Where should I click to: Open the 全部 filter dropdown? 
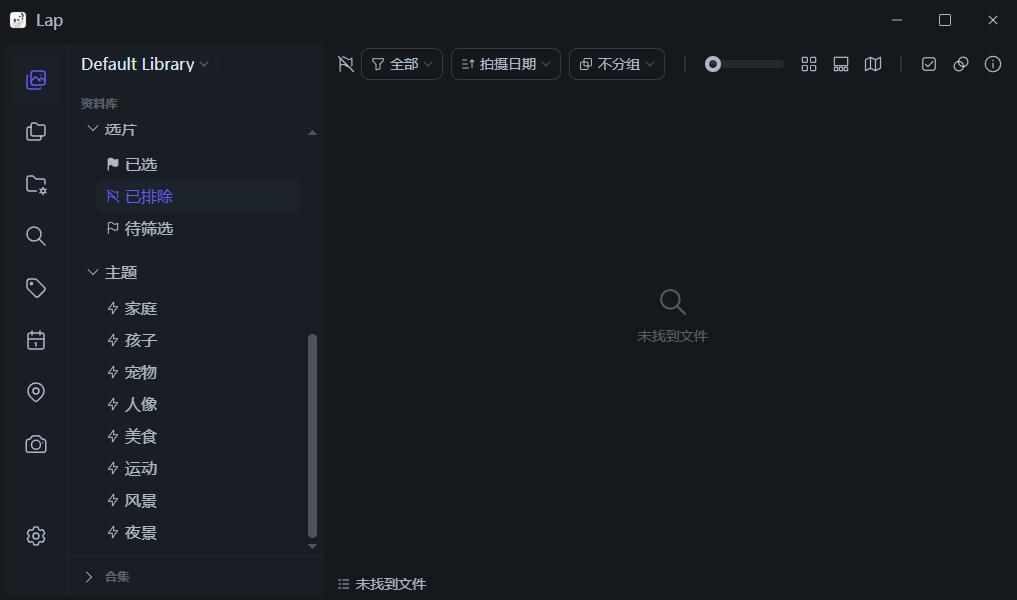tap(401, 64)
